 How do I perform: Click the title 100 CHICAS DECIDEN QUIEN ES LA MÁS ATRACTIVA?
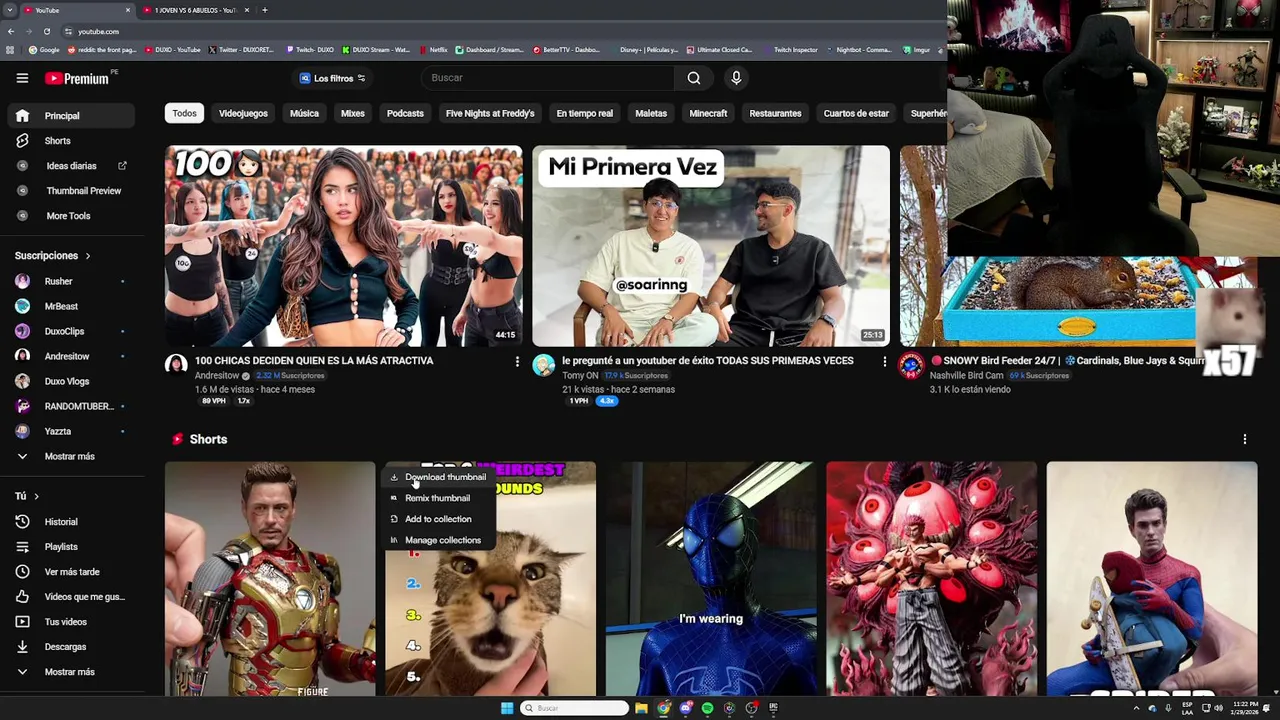pos(314,361)
